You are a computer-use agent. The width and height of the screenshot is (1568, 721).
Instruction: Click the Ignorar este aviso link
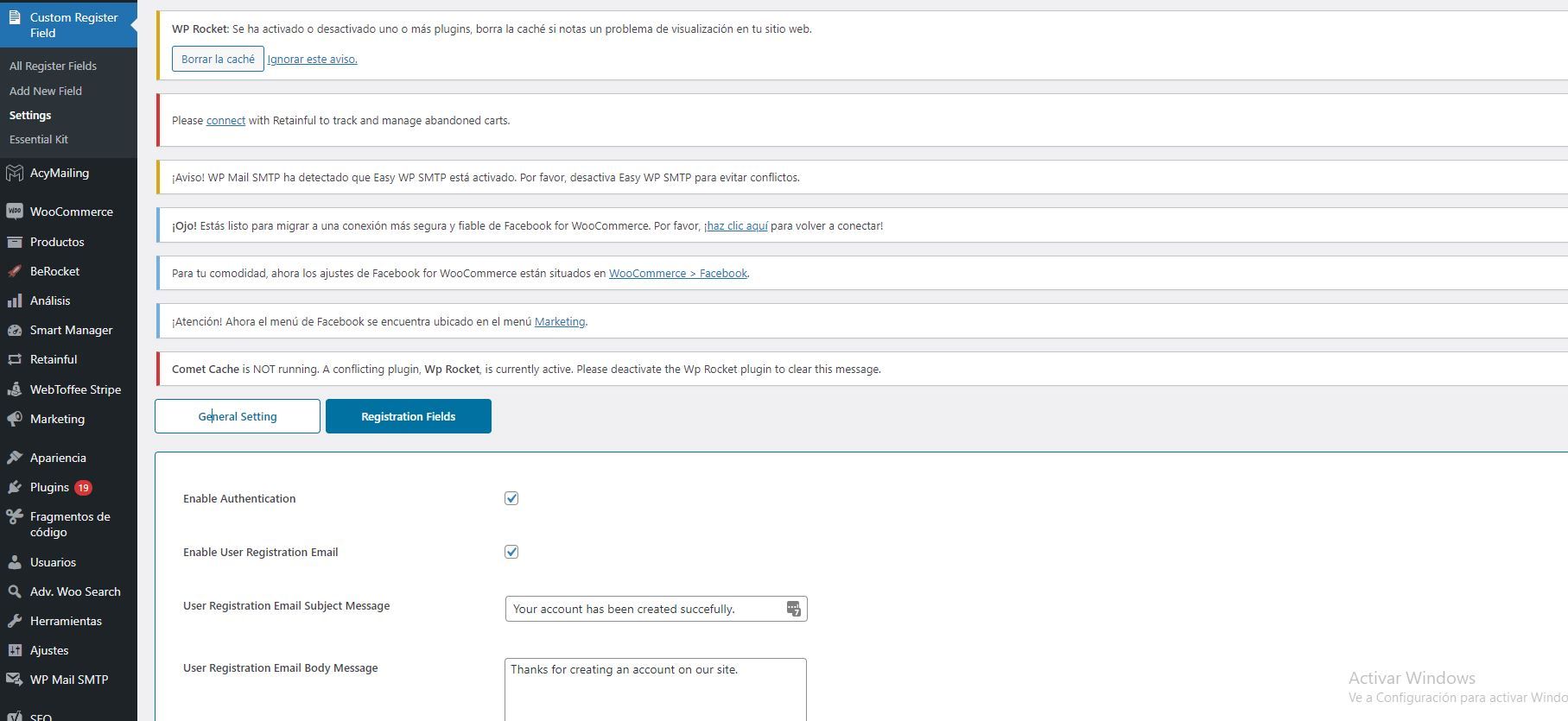click(312, 60)
